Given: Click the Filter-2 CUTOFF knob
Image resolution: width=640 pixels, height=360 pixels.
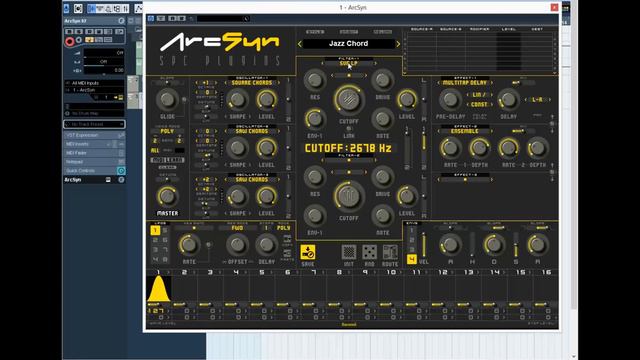Looking at the screenshot, I should coord(349,196).
